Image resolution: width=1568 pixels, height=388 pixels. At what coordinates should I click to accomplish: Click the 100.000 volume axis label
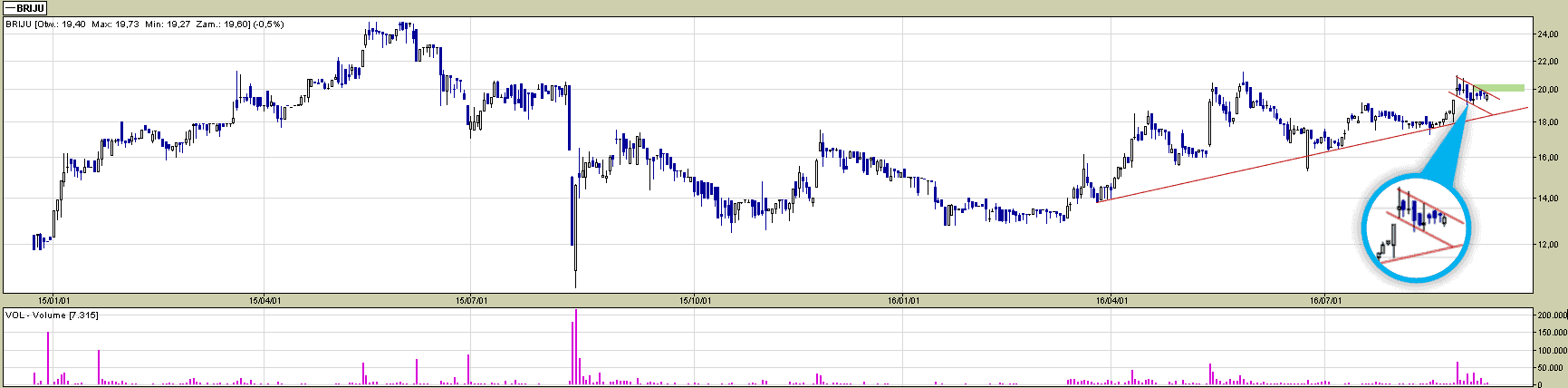tap(1551, 351)
